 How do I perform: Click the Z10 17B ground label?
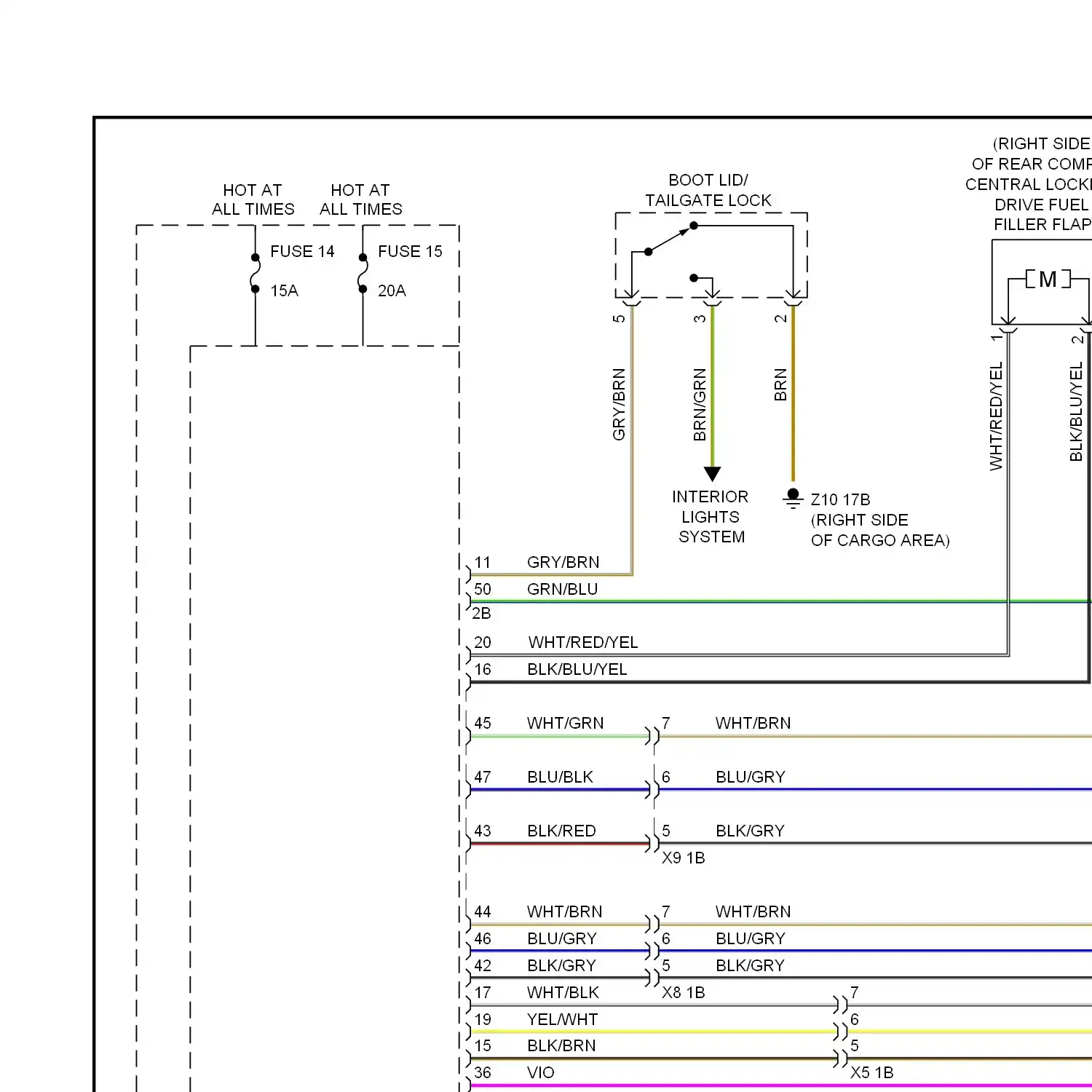[x=840, y=499]
